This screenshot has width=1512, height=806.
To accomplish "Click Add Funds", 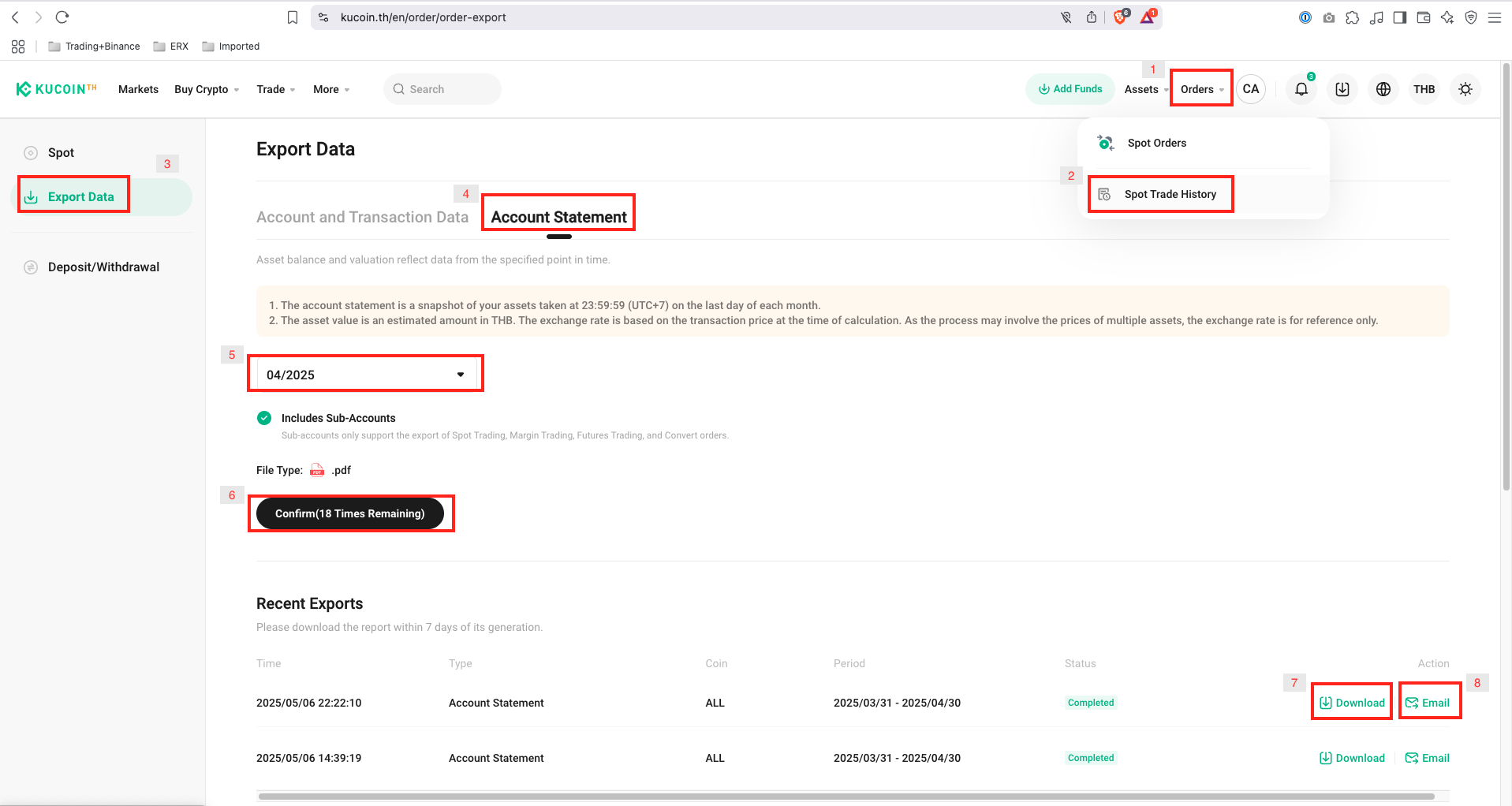I will coord(1070,88).
